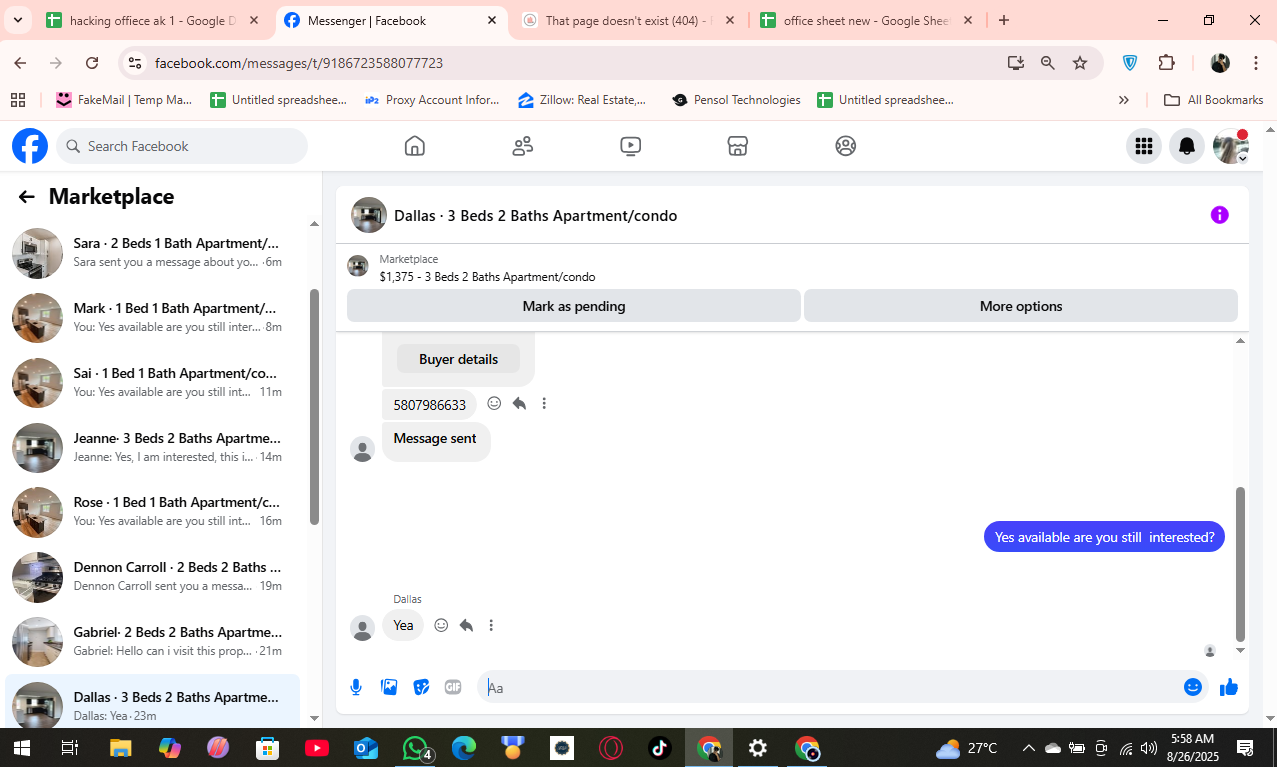Open a new browser tab
Screen dimensions: 1277x767
click(x=1004, y=20)
